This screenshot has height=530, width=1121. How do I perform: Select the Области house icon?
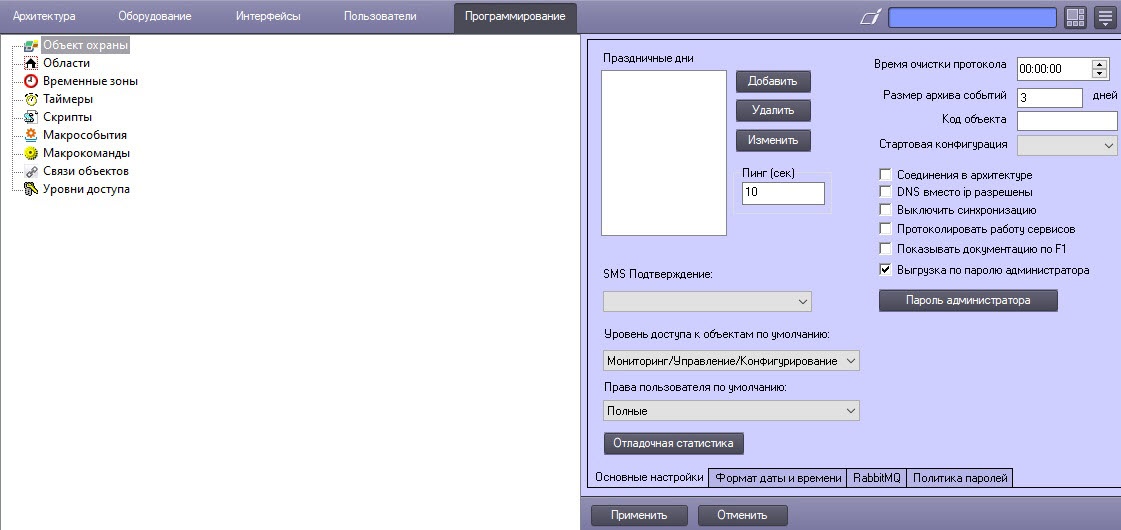(x=31, y=63)
